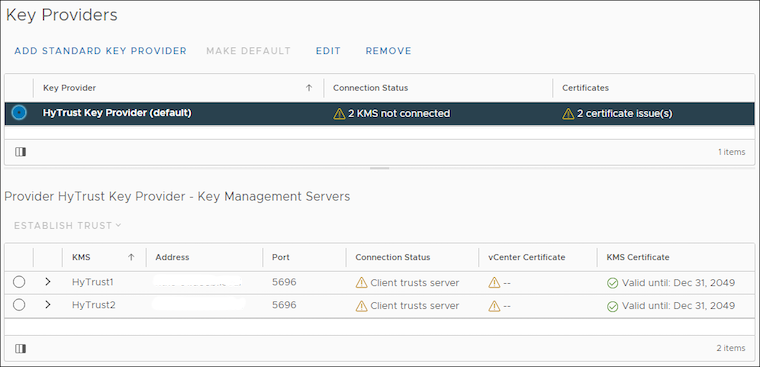
Task: Click sort arrow in Key Provider column header
Action: click(x=309, y=88)
